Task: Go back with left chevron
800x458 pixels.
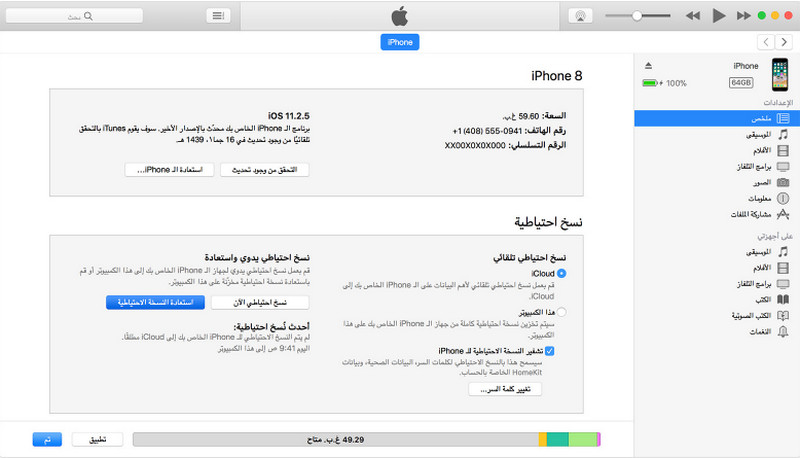Action: pyautogui.click(x=766, y=42)
